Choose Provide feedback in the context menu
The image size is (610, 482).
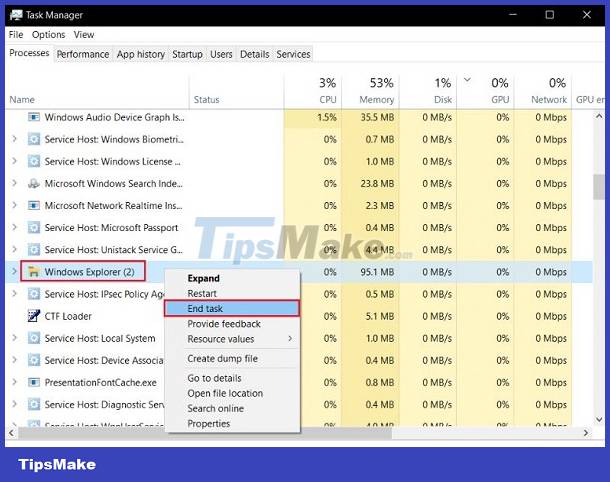coord(232,324)
